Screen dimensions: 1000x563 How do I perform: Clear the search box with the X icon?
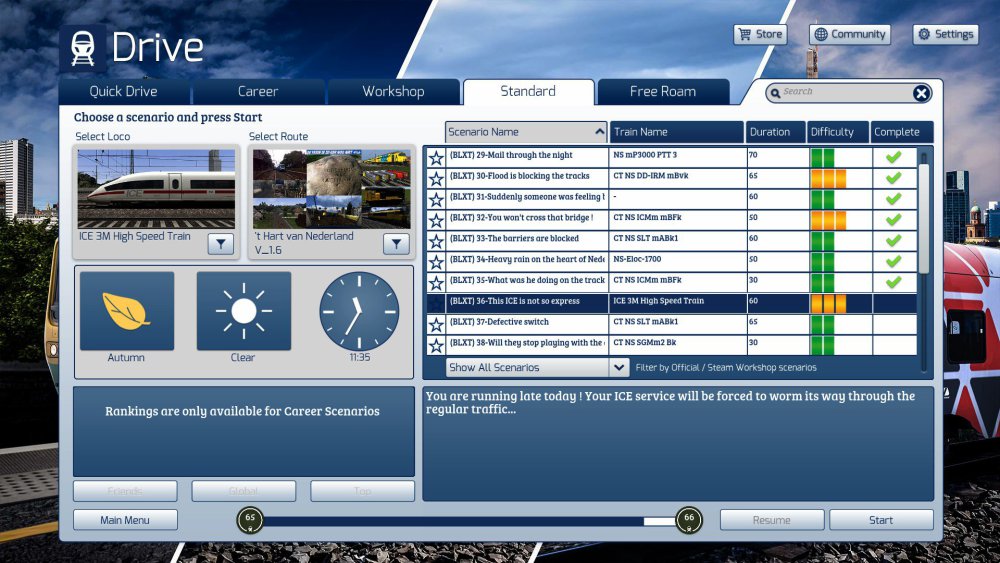[x=921, y=93]
